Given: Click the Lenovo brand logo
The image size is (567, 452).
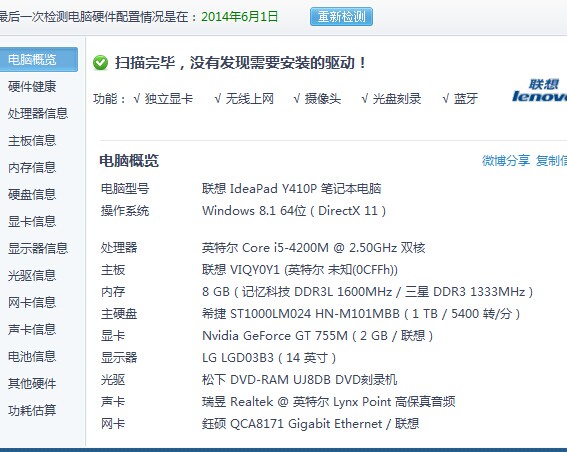Looking at the screenshot, I should click(x=540, y=91).
